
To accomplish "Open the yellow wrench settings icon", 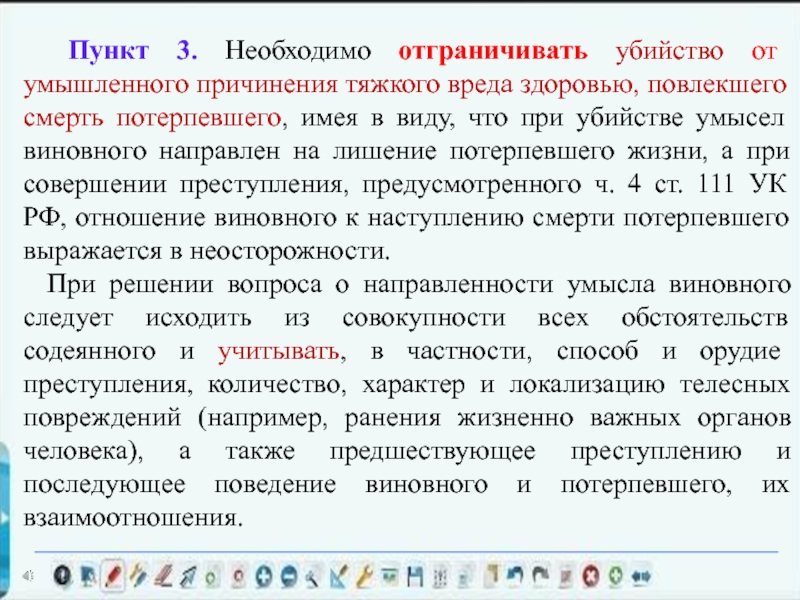I will 364,577.
